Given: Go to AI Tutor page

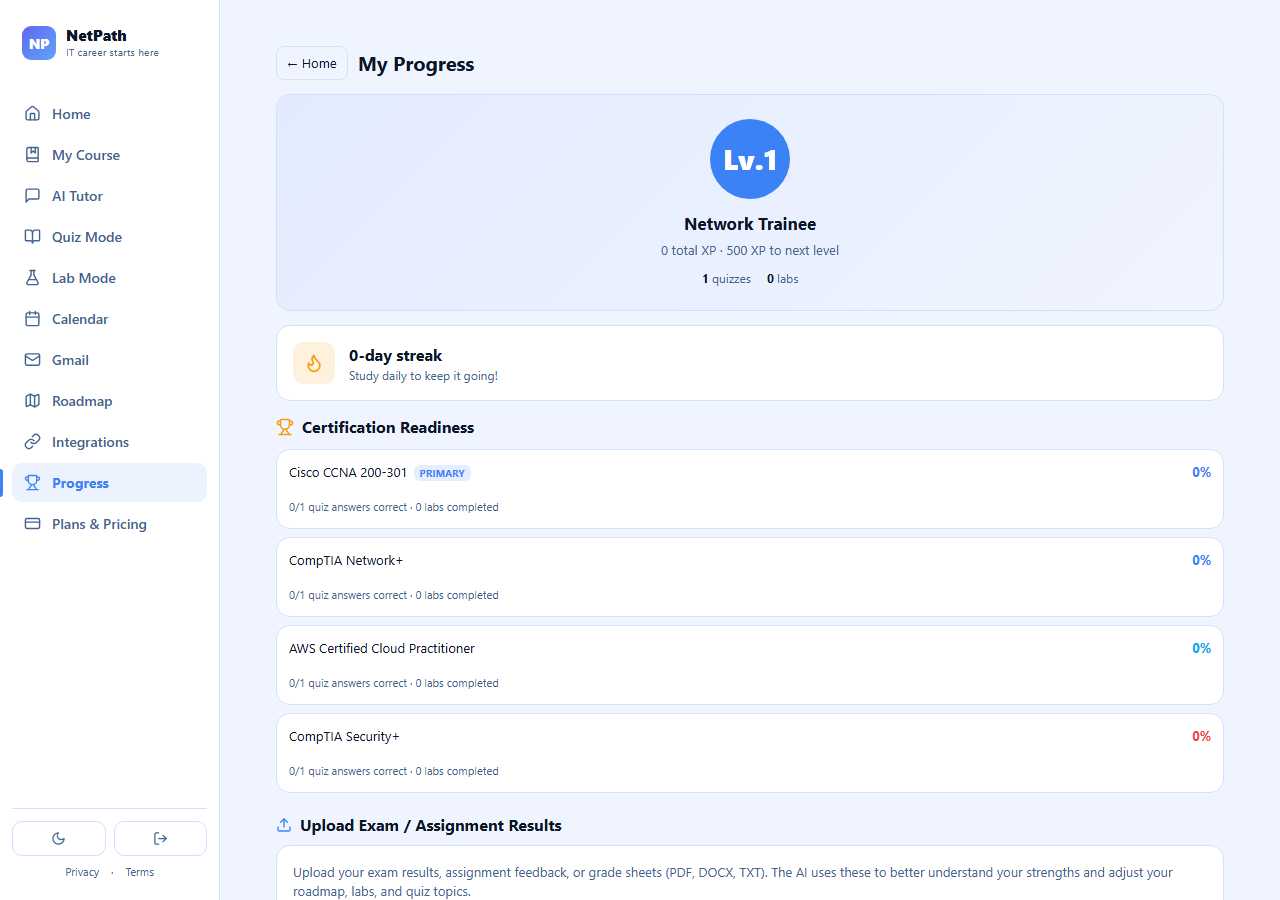Looking at the screenshot, I should click(x=109, y=196).
